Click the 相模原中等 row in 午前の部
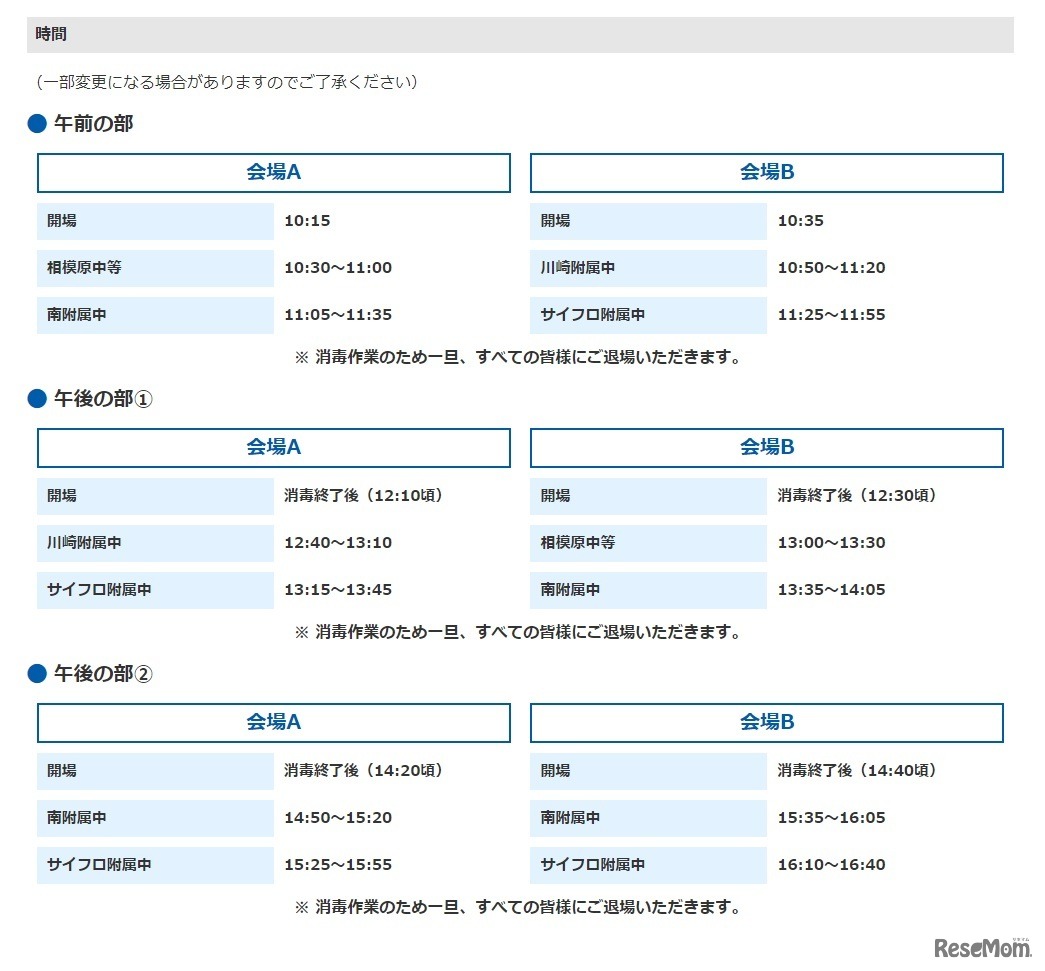Screen dimensions: 1045x971 (x=155, y=268)
